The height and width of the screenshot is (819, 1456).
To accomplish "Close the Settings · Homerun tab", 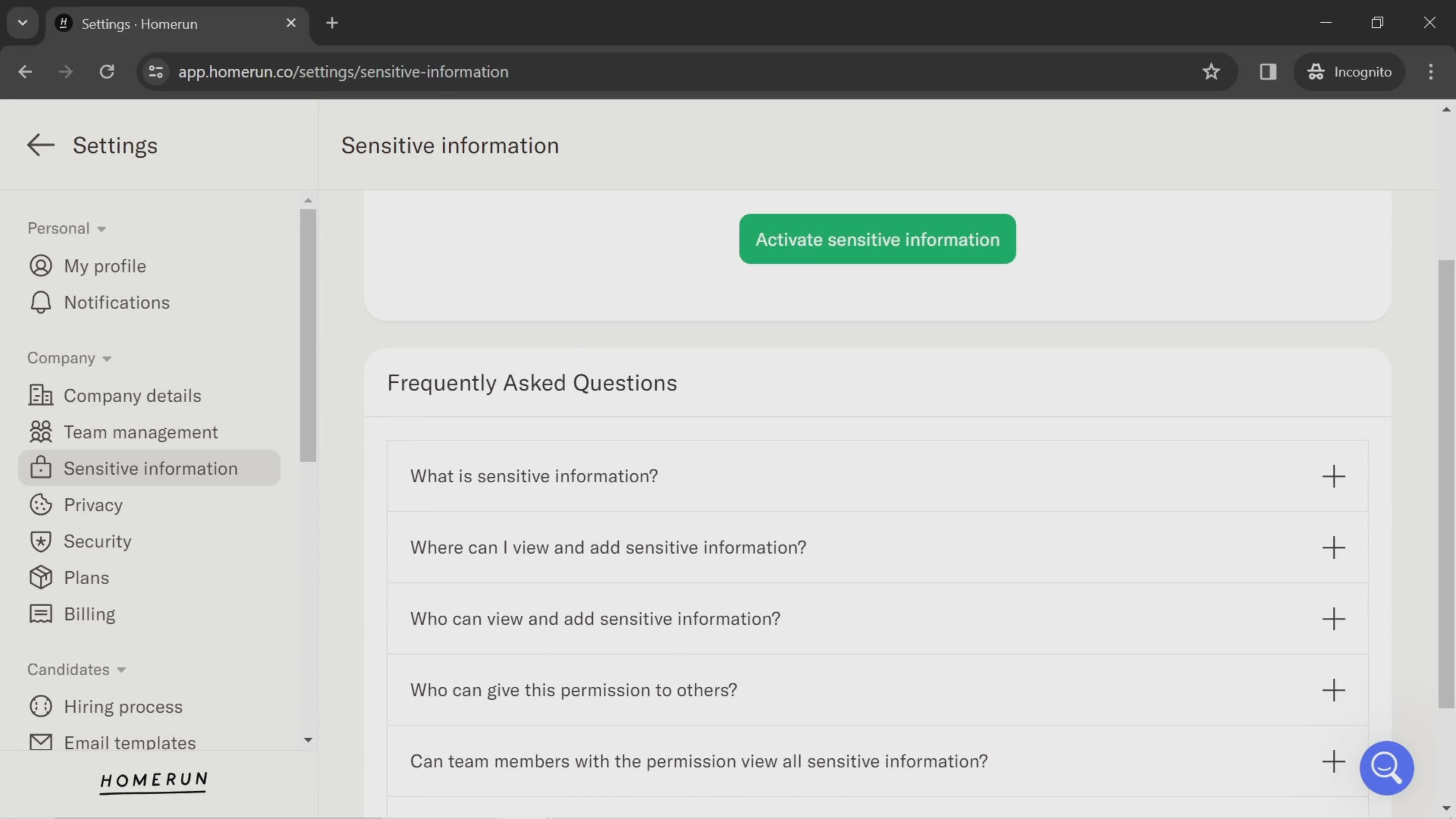I will click(x=291, y=23).
